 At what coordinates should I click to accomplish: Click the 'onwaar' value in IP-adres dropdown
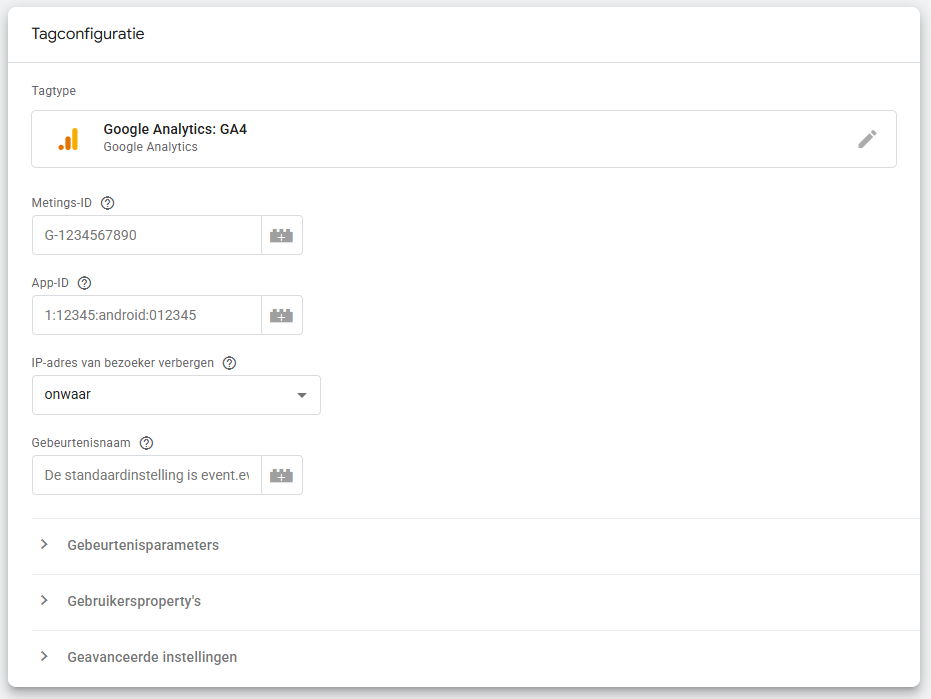click(68, 395)
